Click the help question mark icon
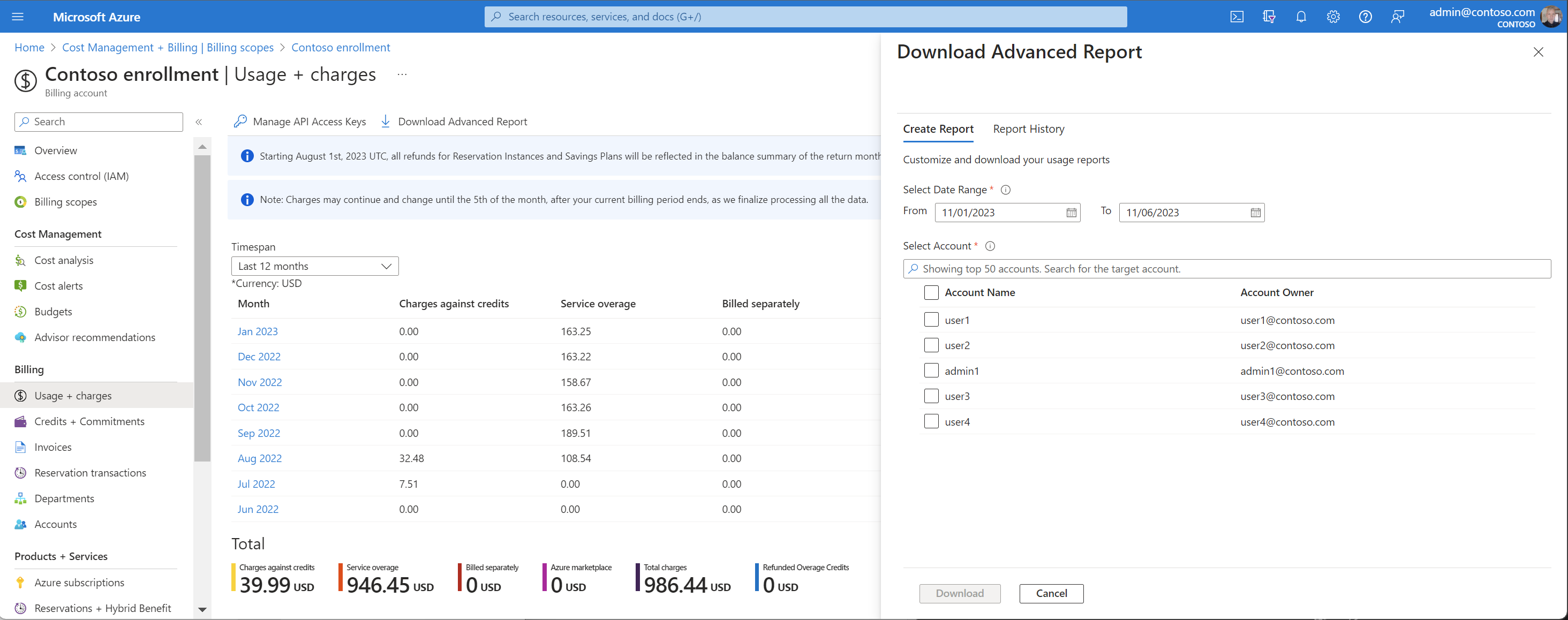 pyautogui.click(x=1365, y=17)
